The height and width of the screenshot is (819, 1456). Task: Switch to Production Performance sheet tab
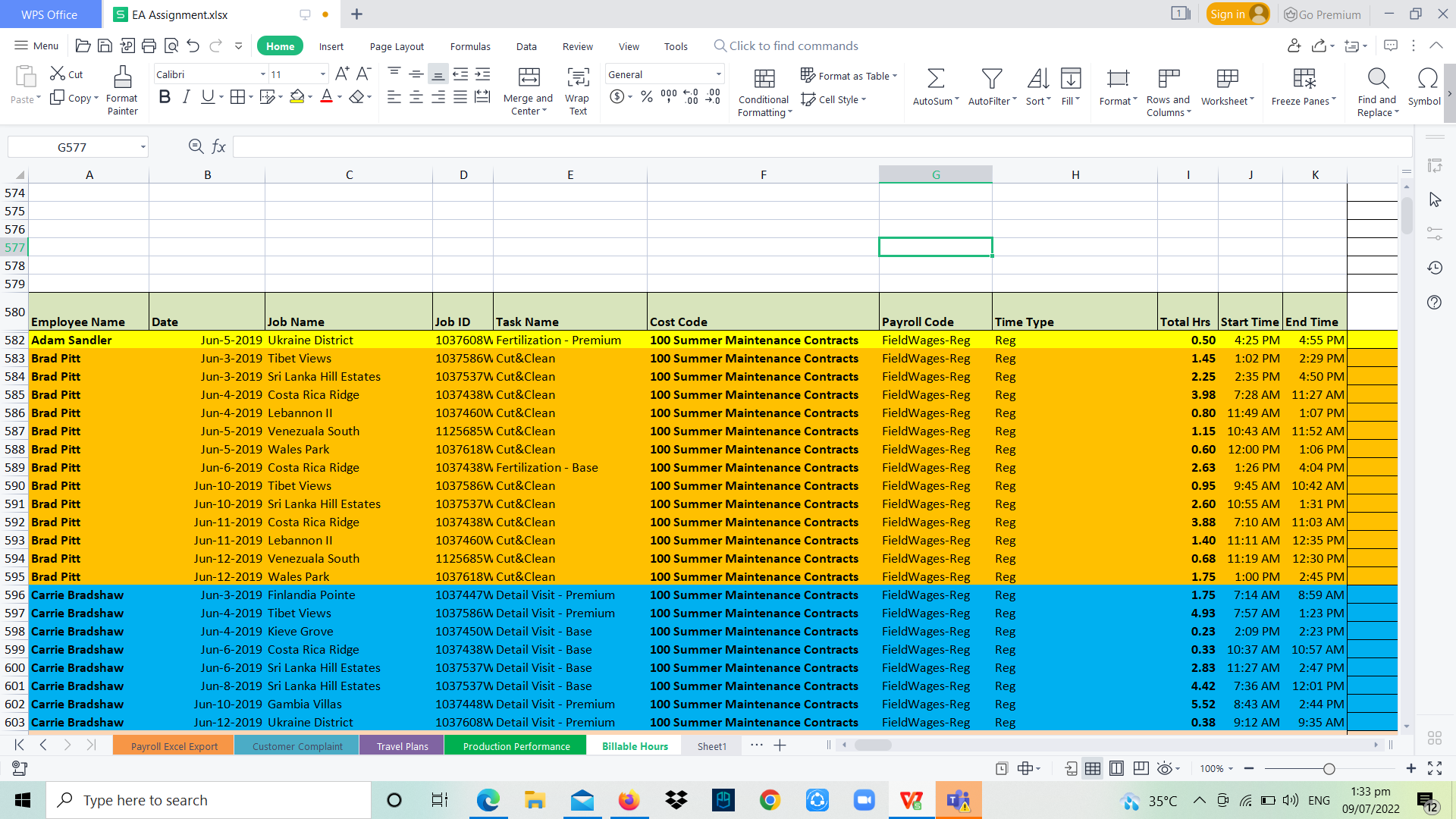click(516, 746)
